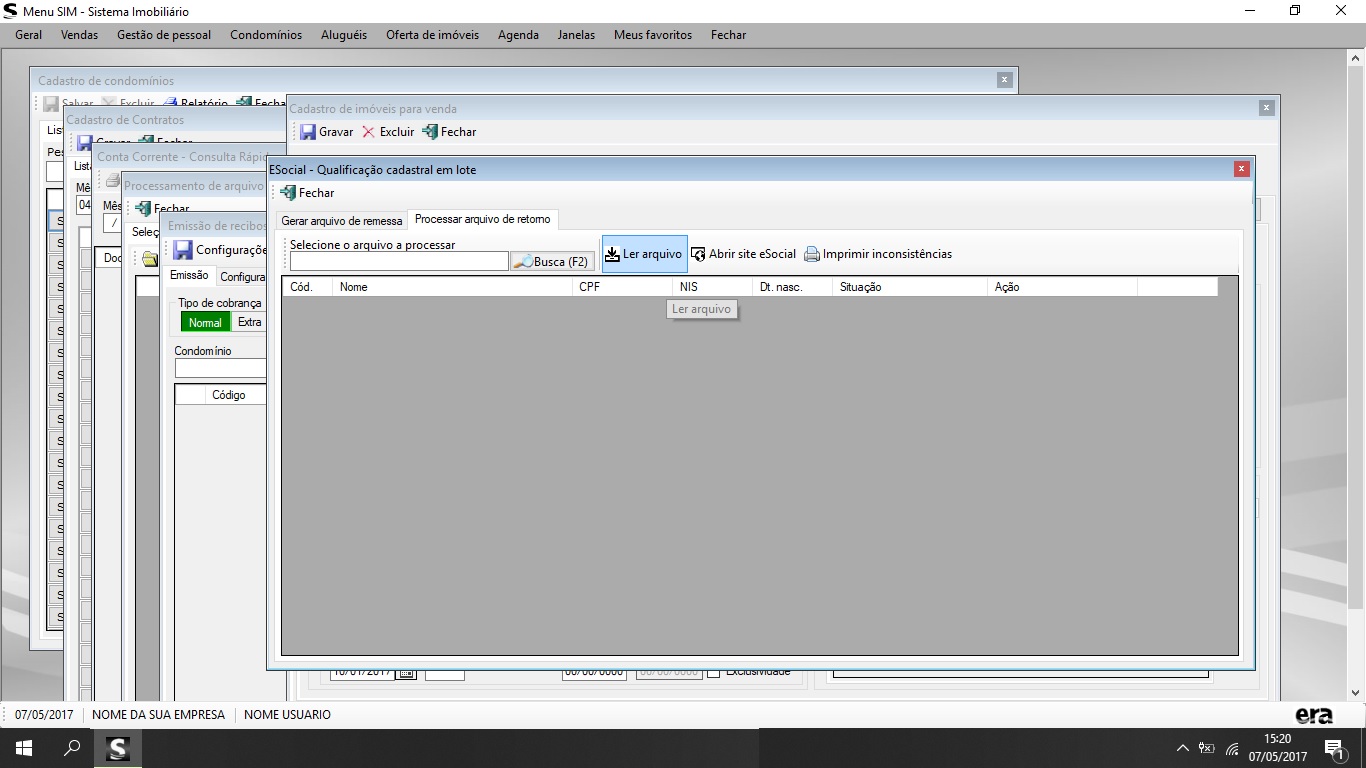Viewport: 1366px width, 768px height.
Task: Select Normal tipo de cobrança
Action: coord(205,322)
